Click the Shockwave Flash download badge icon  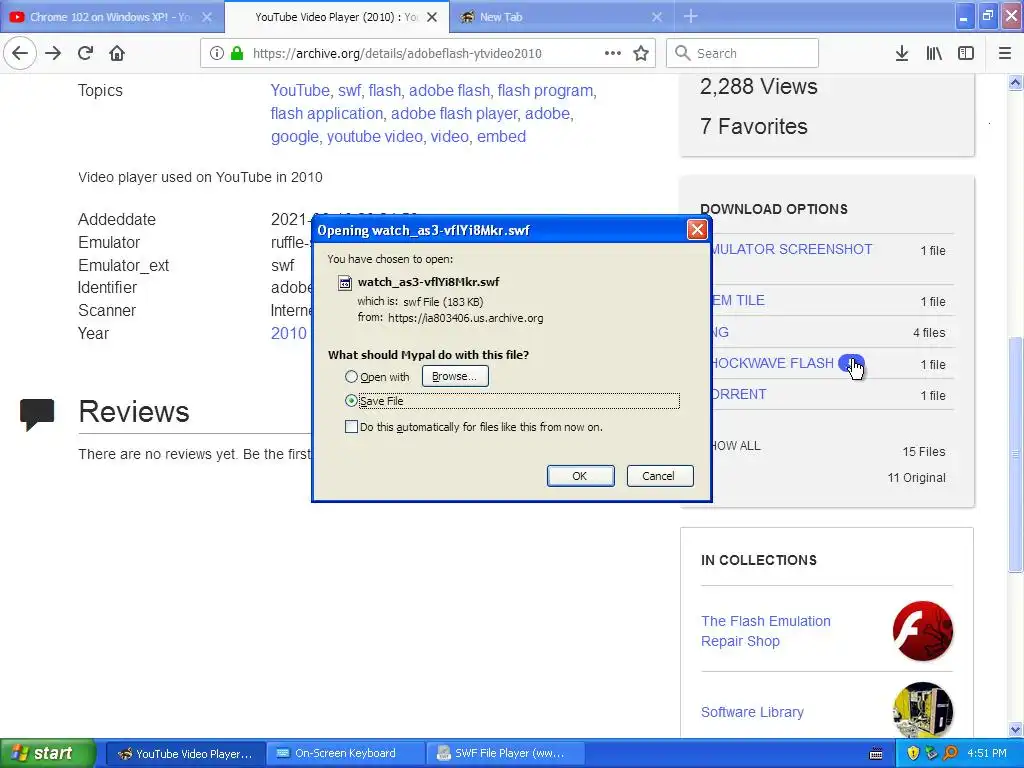pyautogui.click(x=851, y=363)
